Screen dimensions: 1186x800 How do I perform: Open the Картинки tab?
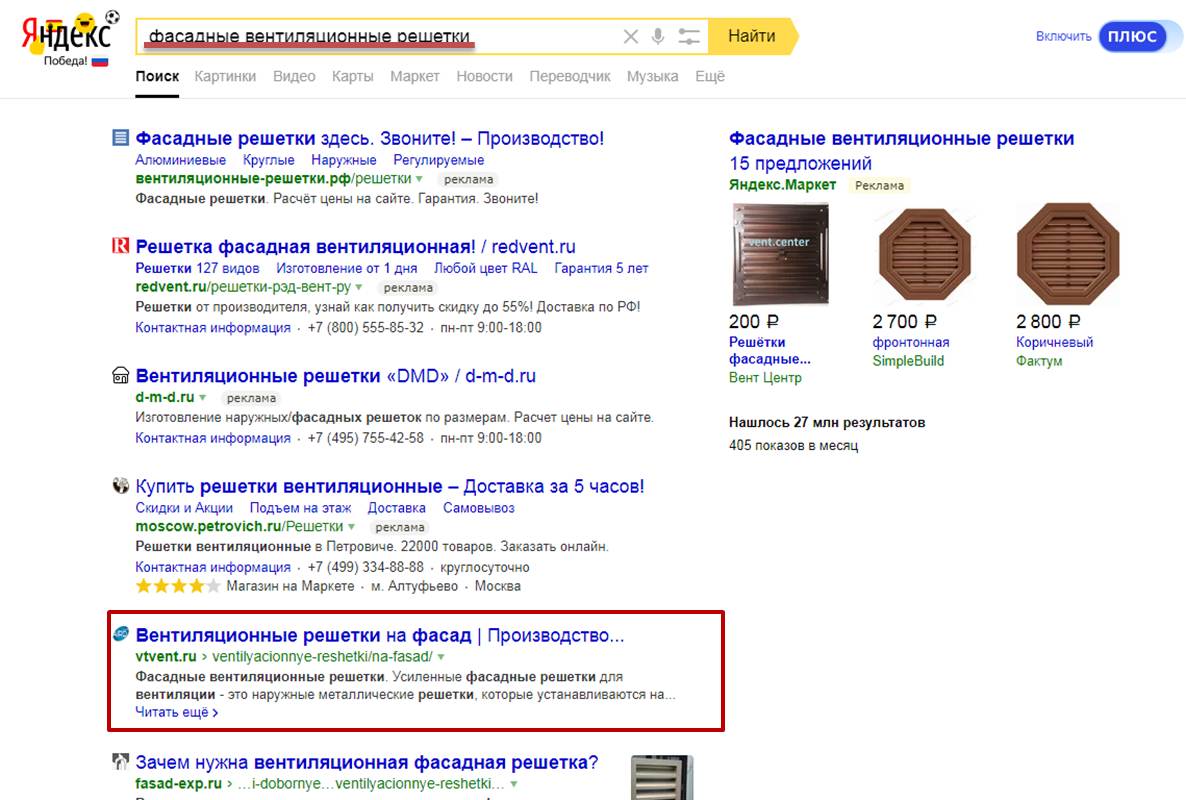(x=225, y=76)
